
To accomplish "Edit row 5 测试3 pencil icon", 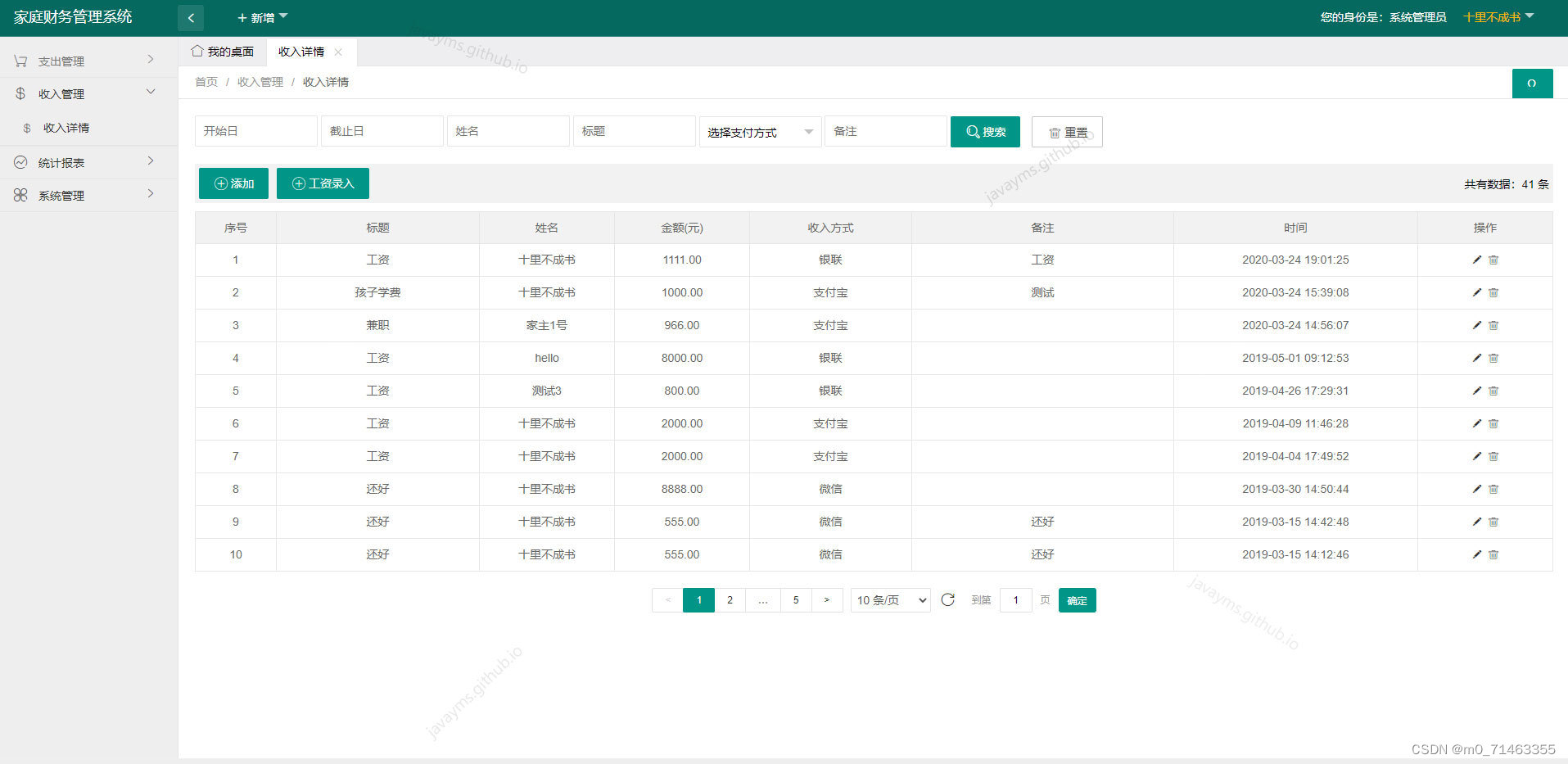I will [1476, 391].
